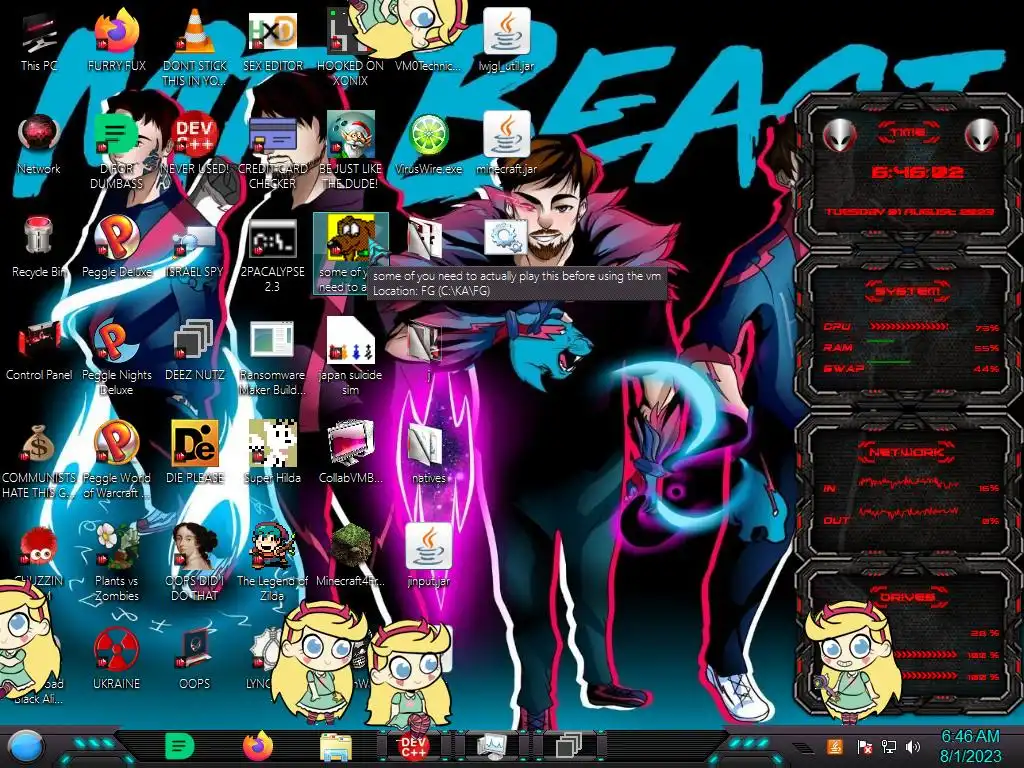1024x768 pixels.
Task: Open the taskbar clock showing 6:46 AM
Action: [970, 746]
